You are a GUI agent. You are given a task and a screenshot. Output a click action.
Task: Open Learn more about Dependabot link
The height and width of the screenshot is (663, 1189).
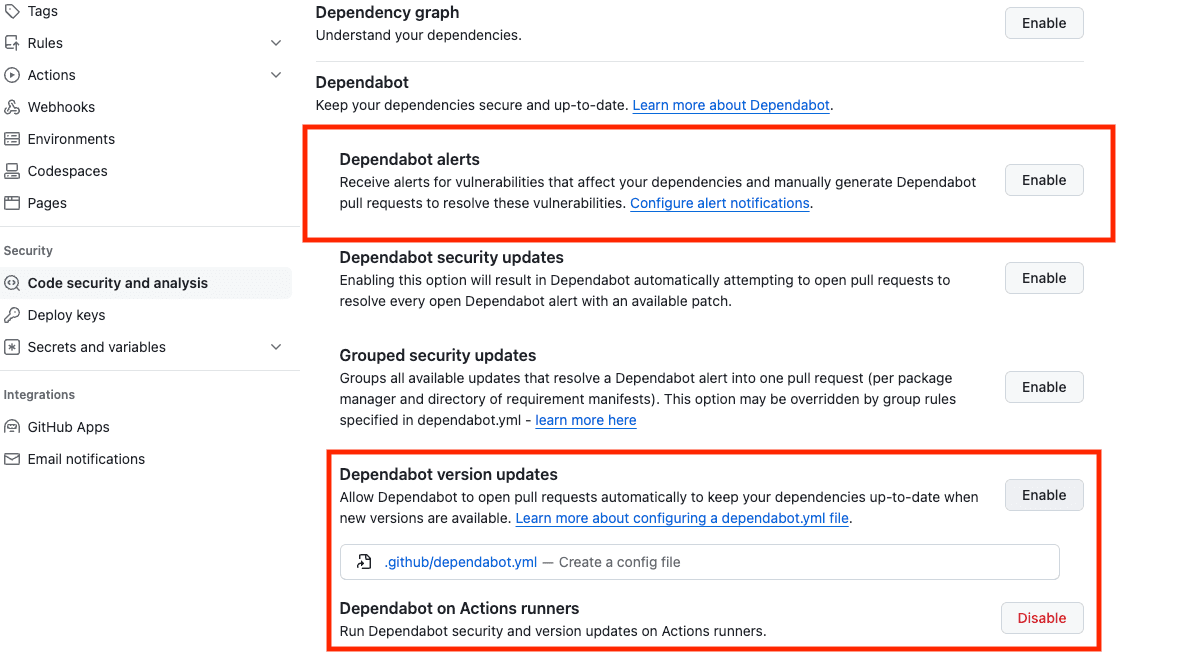point(731,105)
